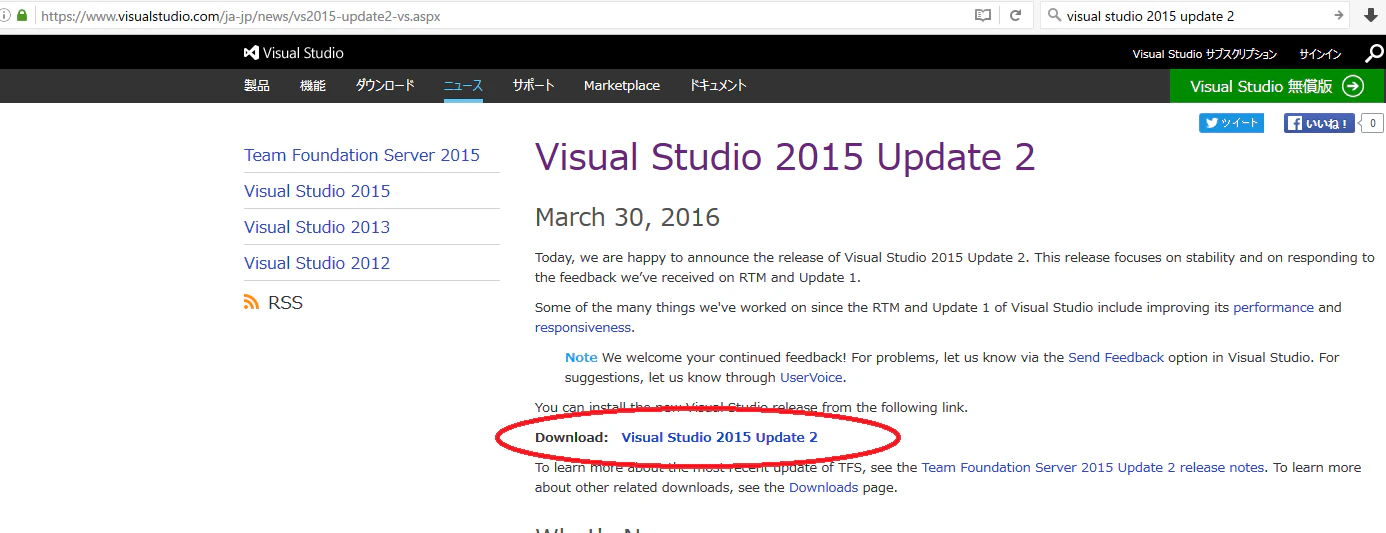1386x533 pixels.
Task: Click the reader view icon in address bar
Action: pyautogui.click(x=983, y=16)
